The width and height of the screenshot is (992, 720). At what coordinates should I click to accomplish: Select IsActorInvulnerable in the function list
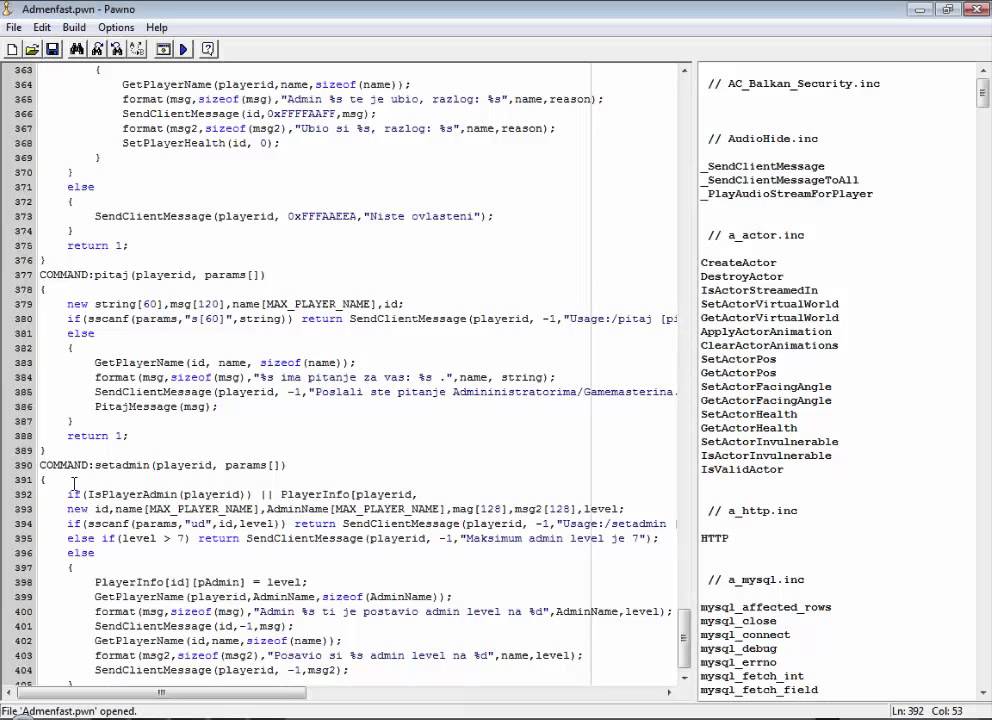coord(766,456)
